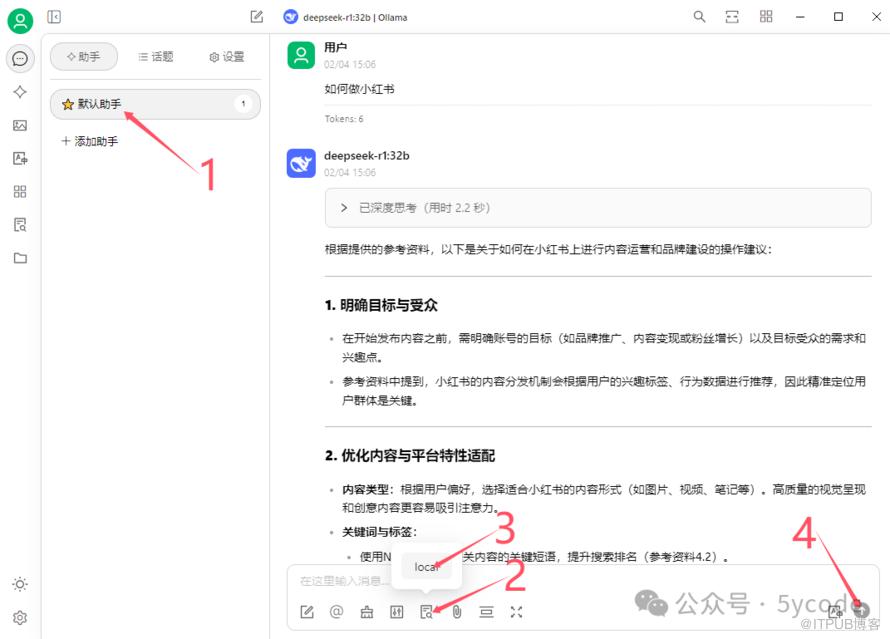This screenshot has height=639, width=890.
Task: Expand the 已深度思考 thinking block
Action: pos(598,208)
